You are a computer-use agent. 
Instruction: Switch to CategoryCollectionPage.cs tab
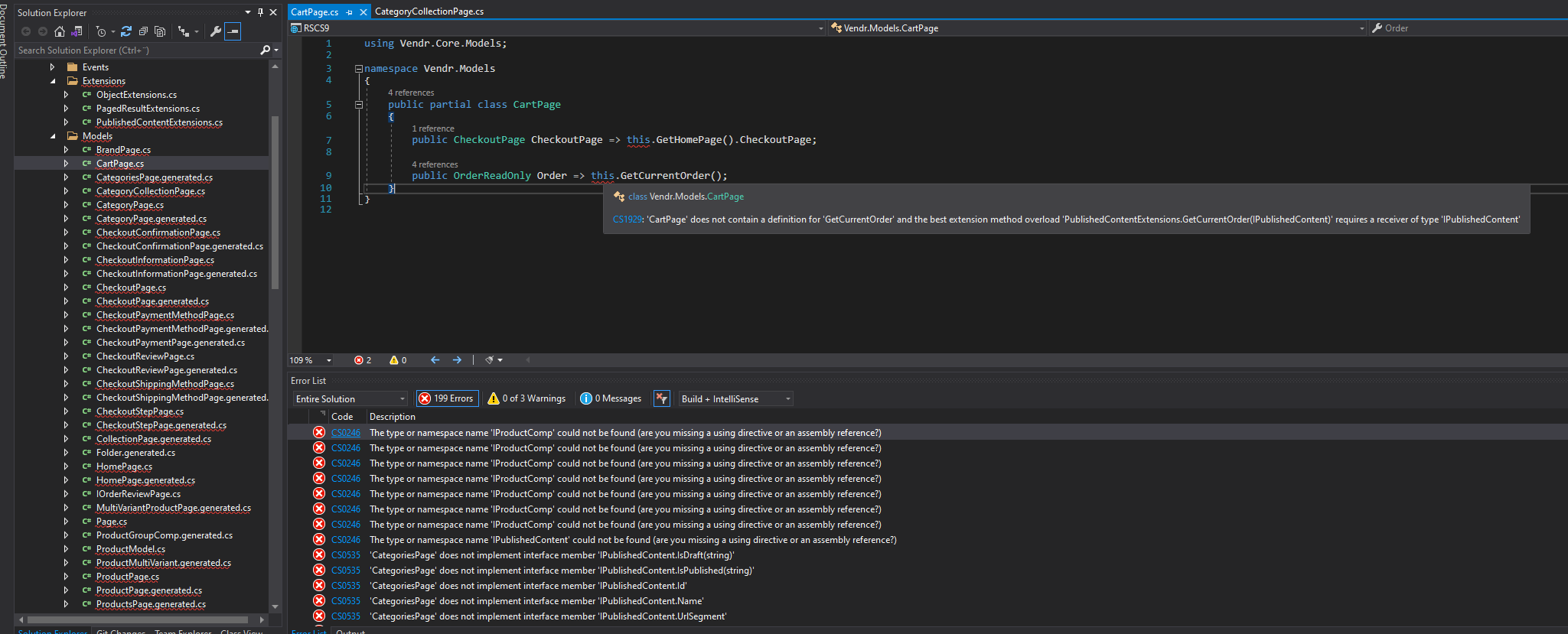[429, 11]
